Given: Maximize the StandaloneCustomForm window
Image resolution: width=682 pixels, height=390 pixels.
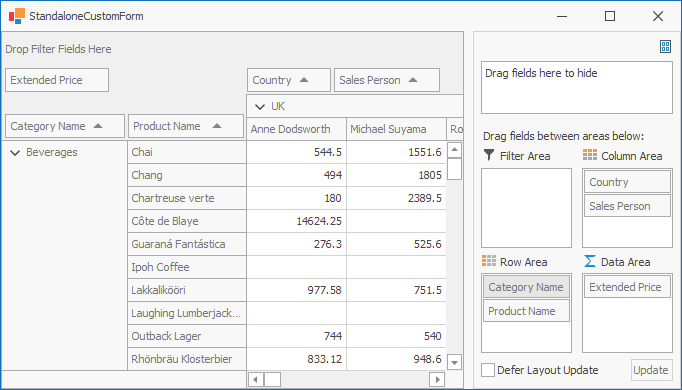Looking at the screenshot, I should click(x=610, y=16).
